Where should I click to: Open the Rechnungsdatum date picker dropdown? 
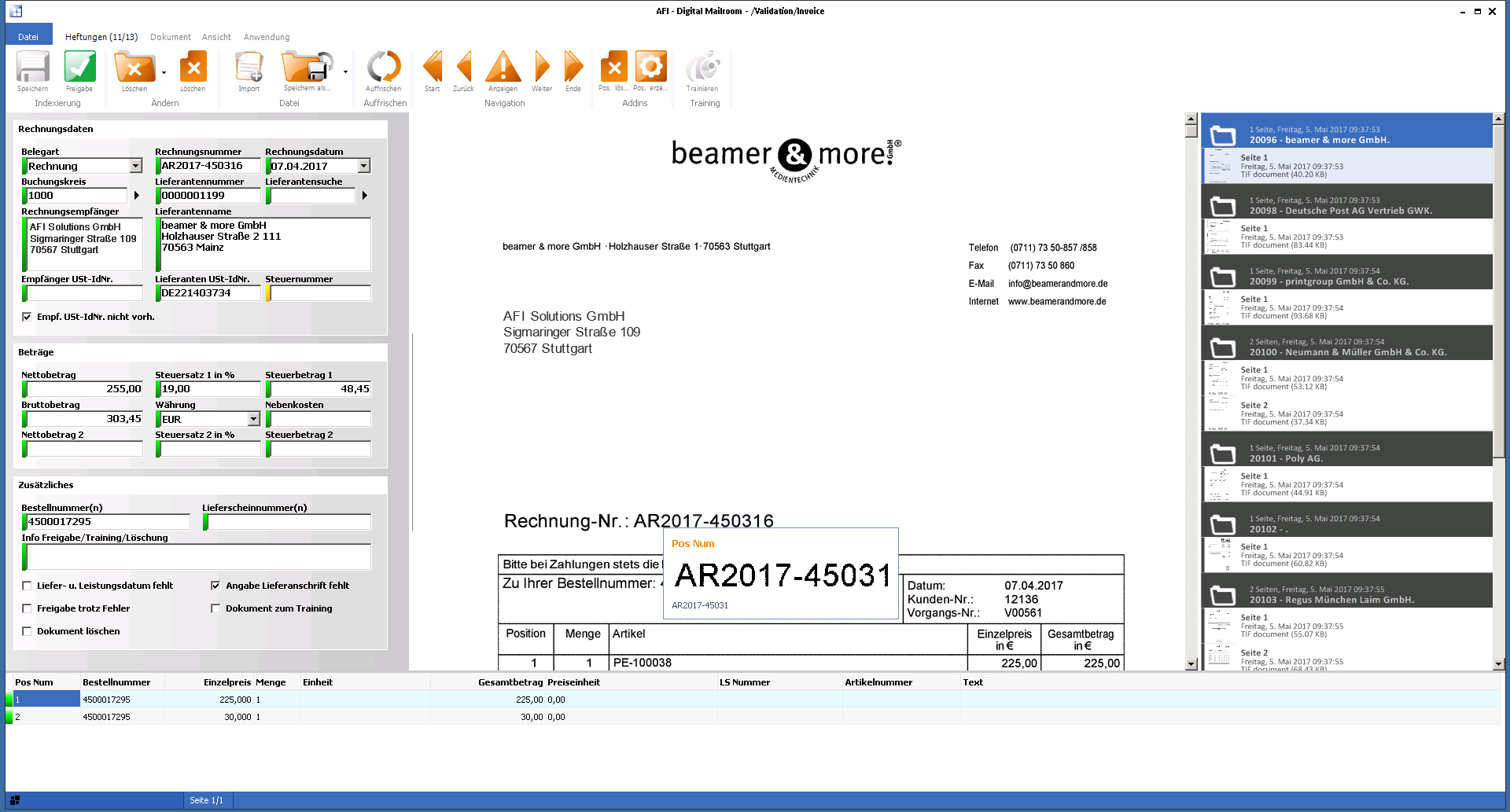(363, 166)
